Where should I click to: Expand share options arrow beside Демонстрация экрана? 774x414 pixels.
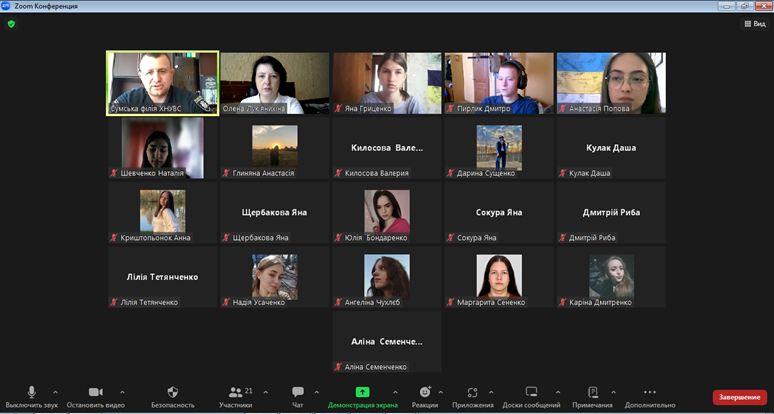coord(394,392)
